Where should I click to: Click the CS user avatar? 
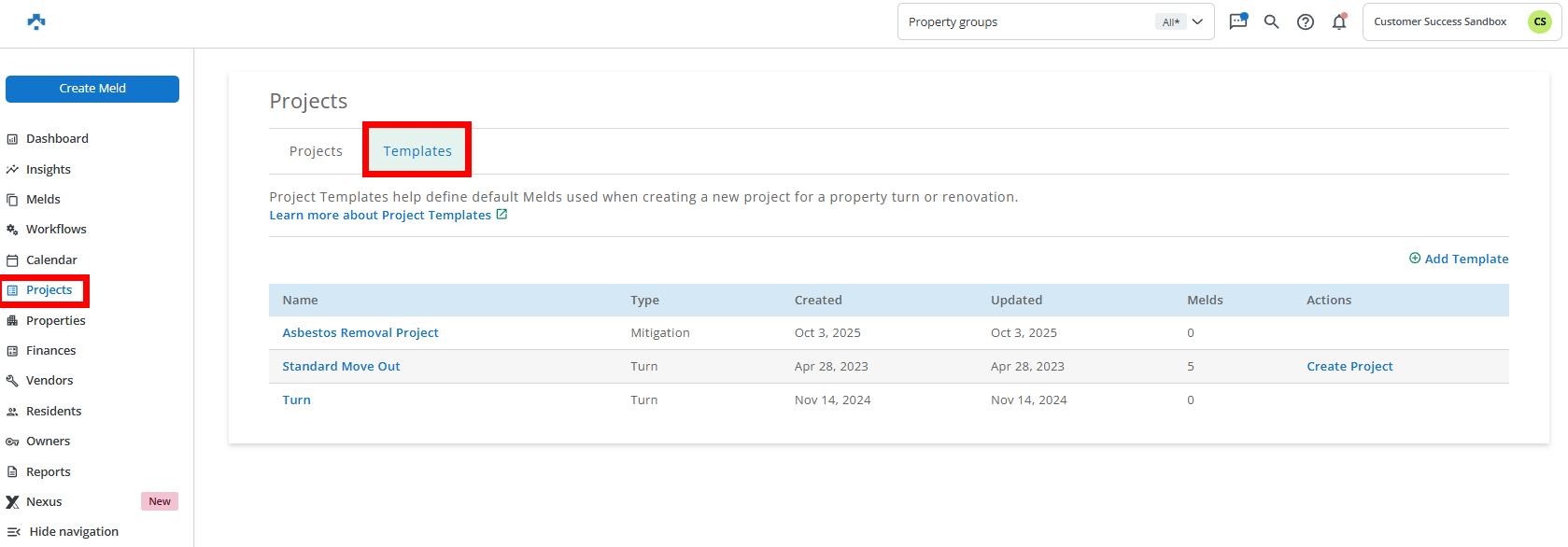pyautogui.click(x=1539, y=21)
